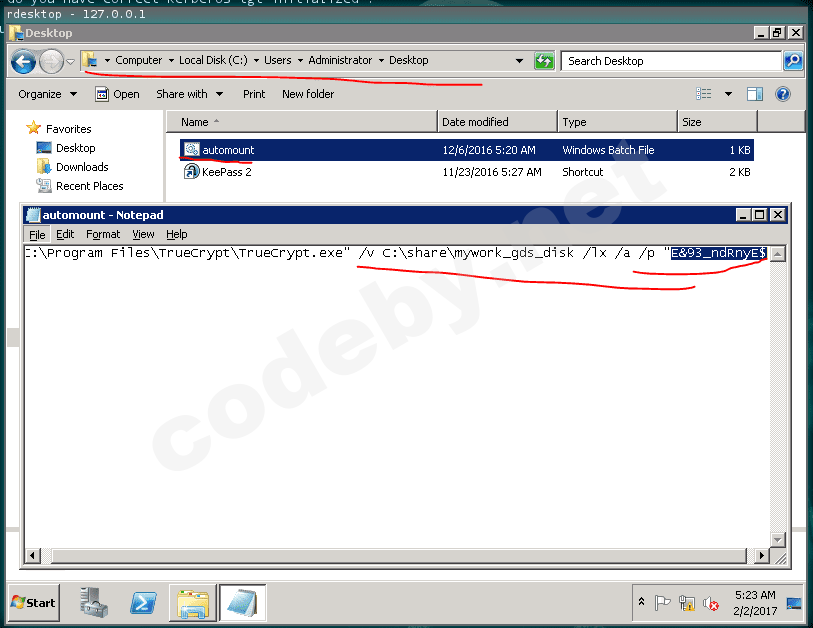Click the greyed-out Forward arrow in Explorer
The width and height of the screenshot is (813, 628).
pyautogui.click(x=51, y=62)
